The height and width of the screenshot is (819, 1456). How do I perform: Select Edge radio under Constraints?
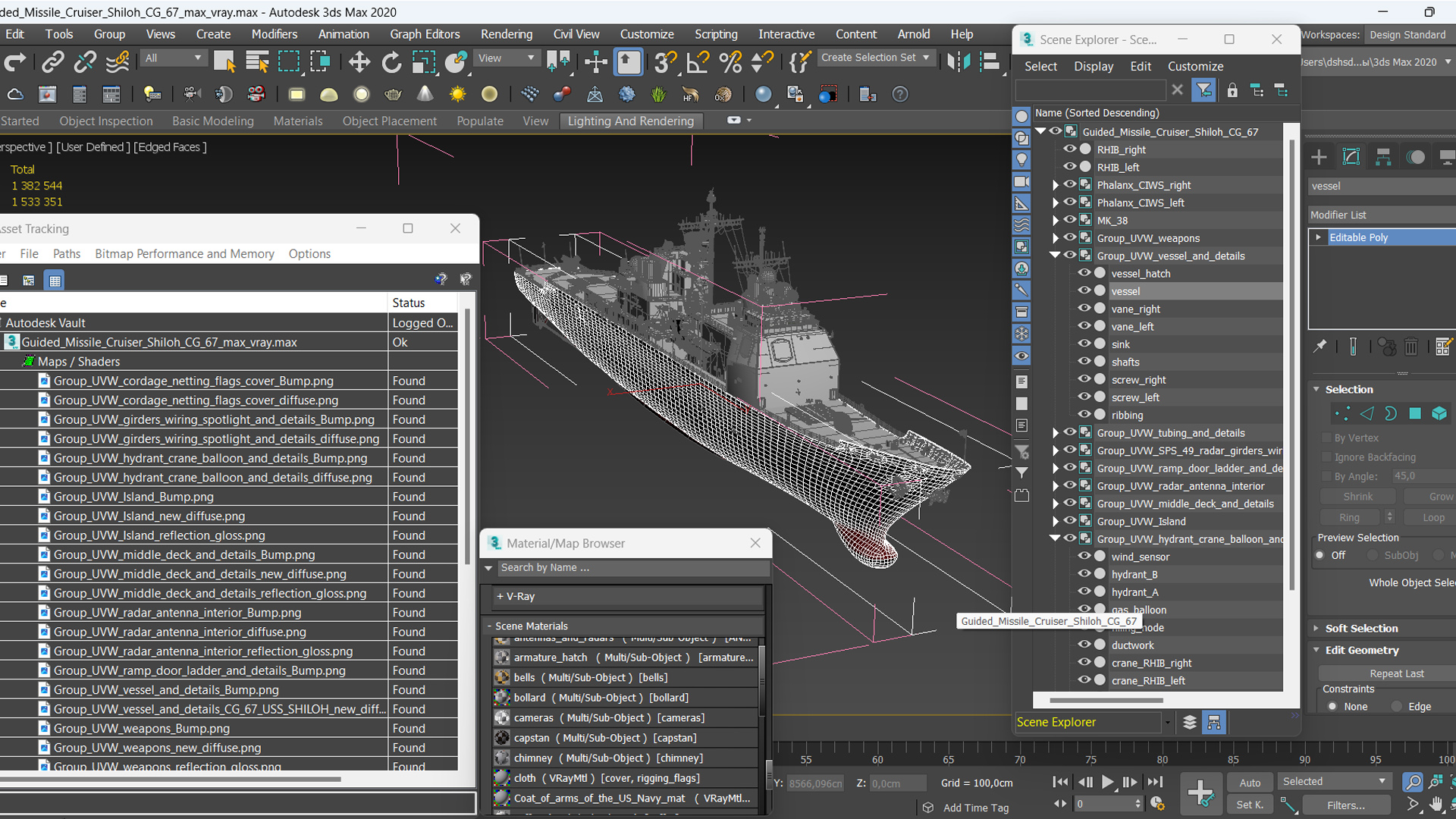[x=1397, y=707]
